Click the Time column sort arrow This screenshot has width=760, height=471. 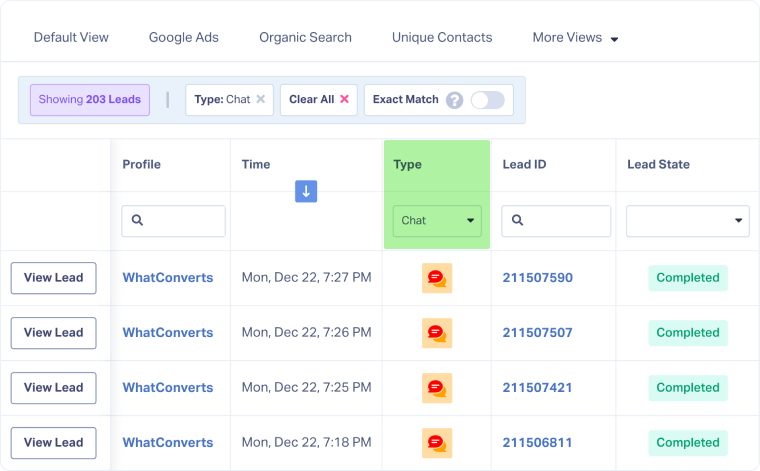[x=306, y=191]
